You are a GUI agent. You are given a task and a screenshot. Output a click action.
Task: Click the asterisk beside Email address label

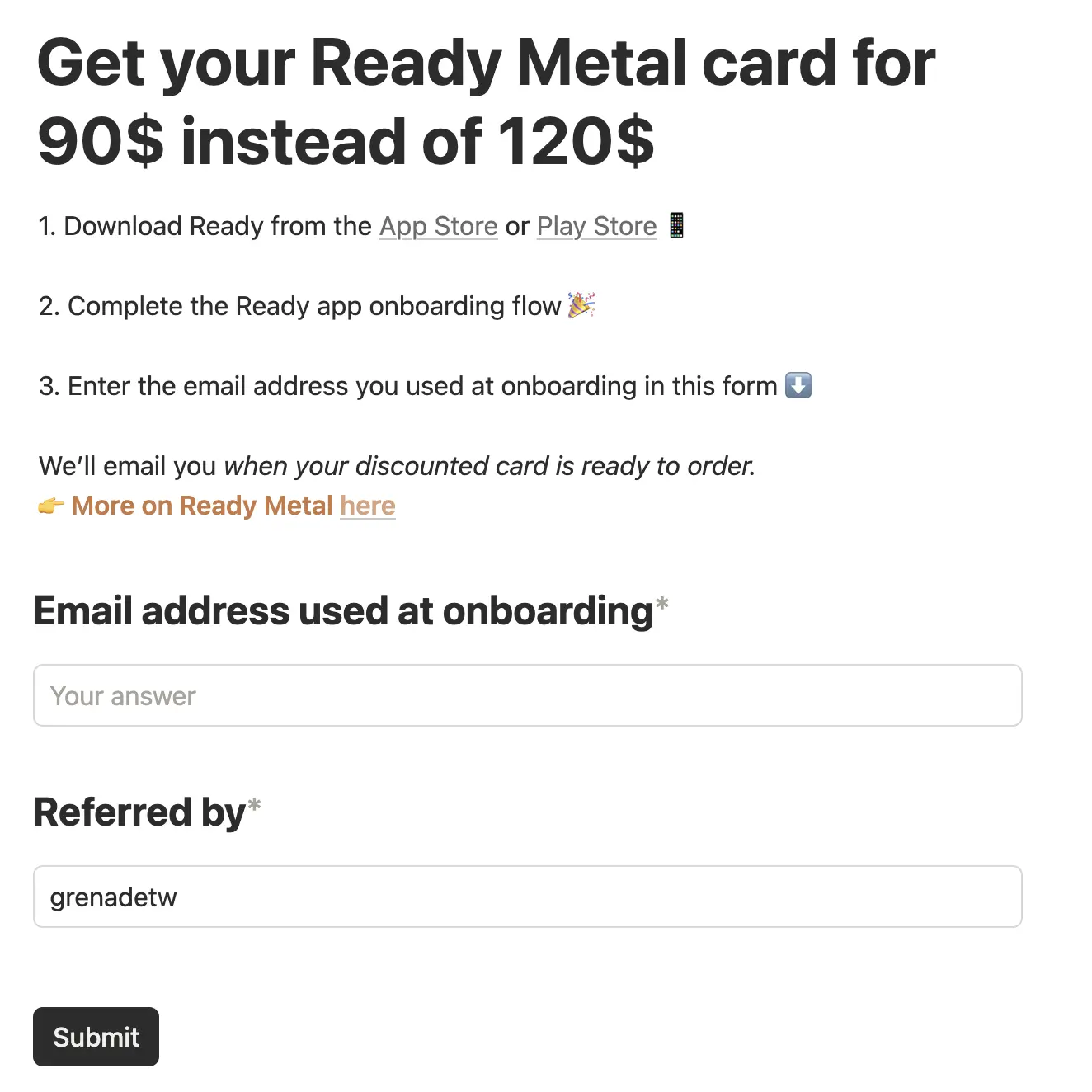(661, 605)
